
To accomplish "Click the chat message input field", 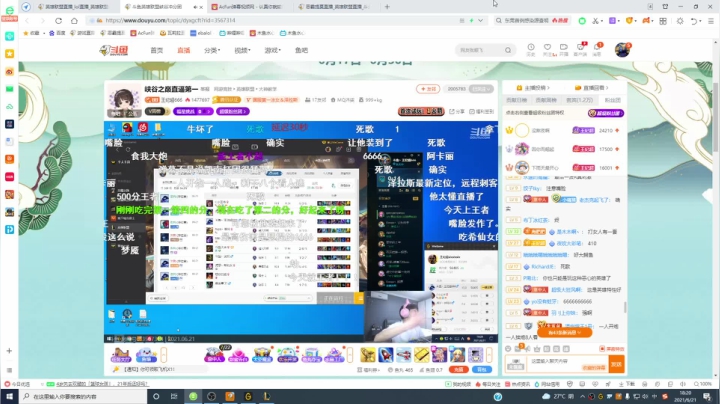I will (567, 365).
